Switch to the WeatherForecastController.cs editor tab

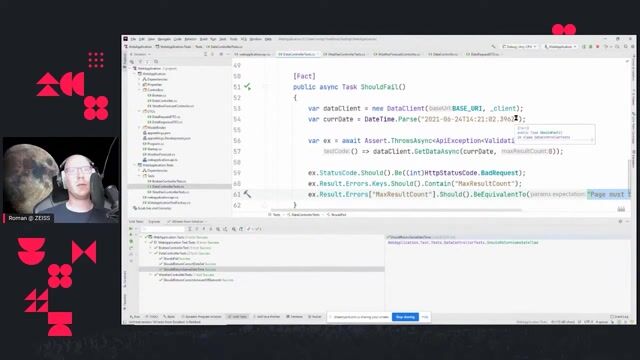(x=397, y=54)
